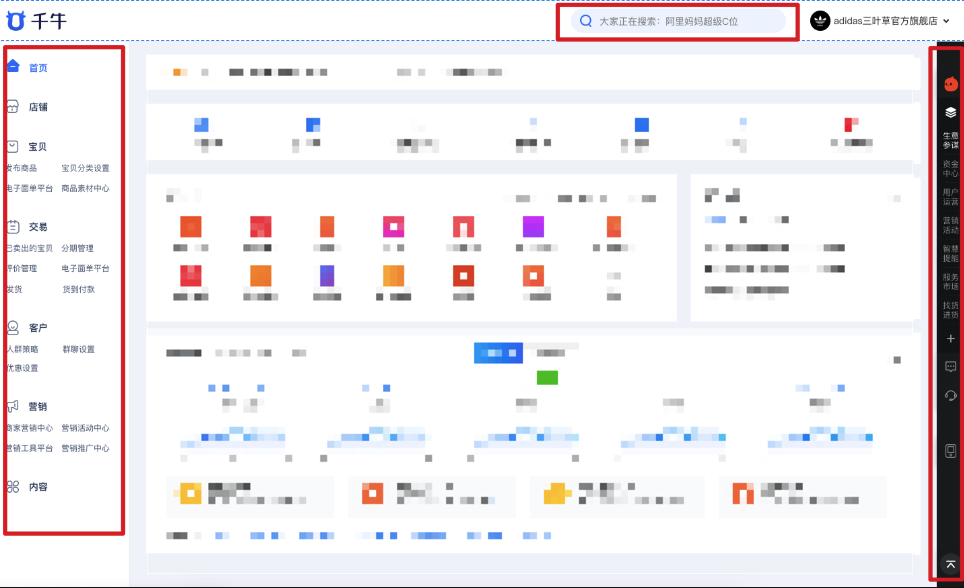Open the chat message icon in right bar
This screenshot has height=588, width=964.
950,367
